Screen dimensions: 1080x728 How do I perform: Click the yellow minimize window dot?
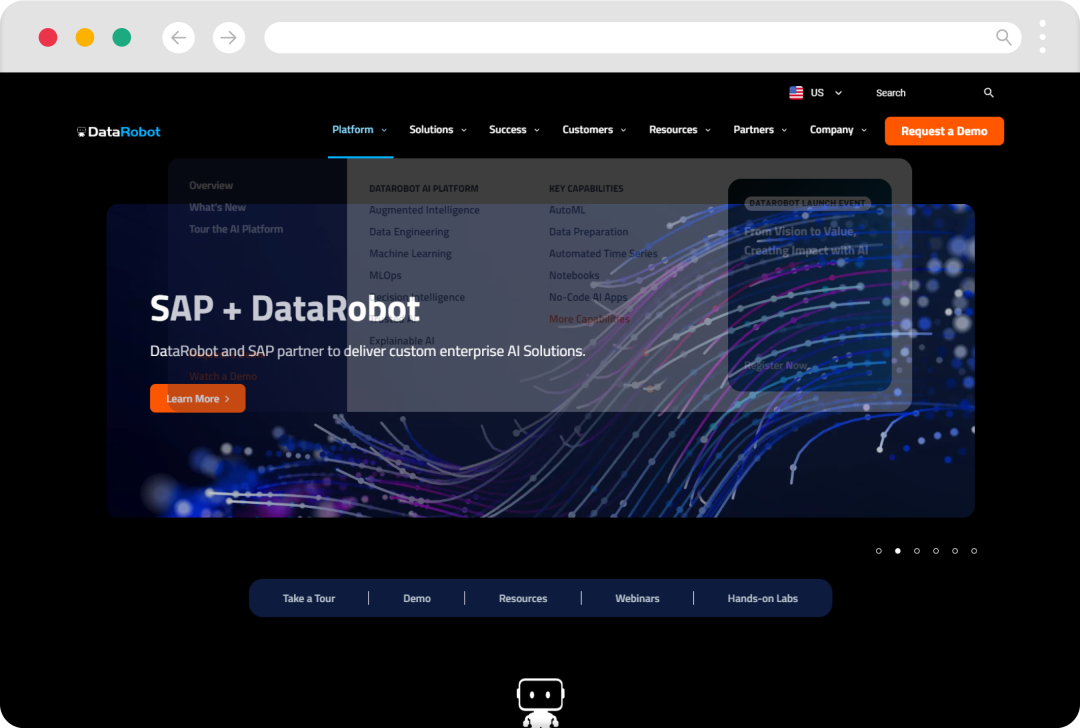(x=85, y=37)
